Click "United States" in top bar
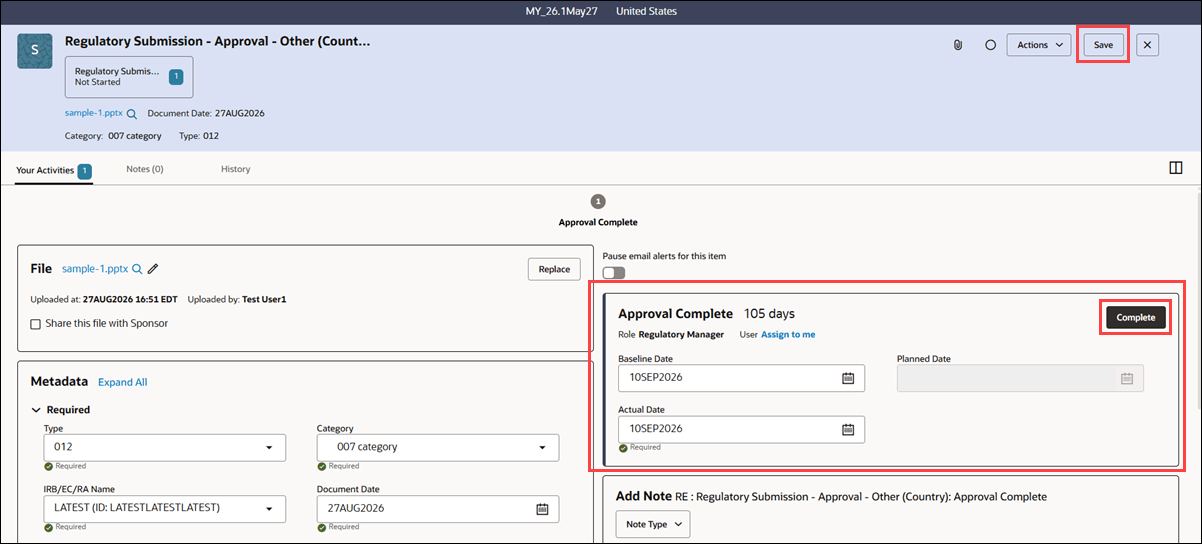 pyautogui.click(x=646, y=11)
